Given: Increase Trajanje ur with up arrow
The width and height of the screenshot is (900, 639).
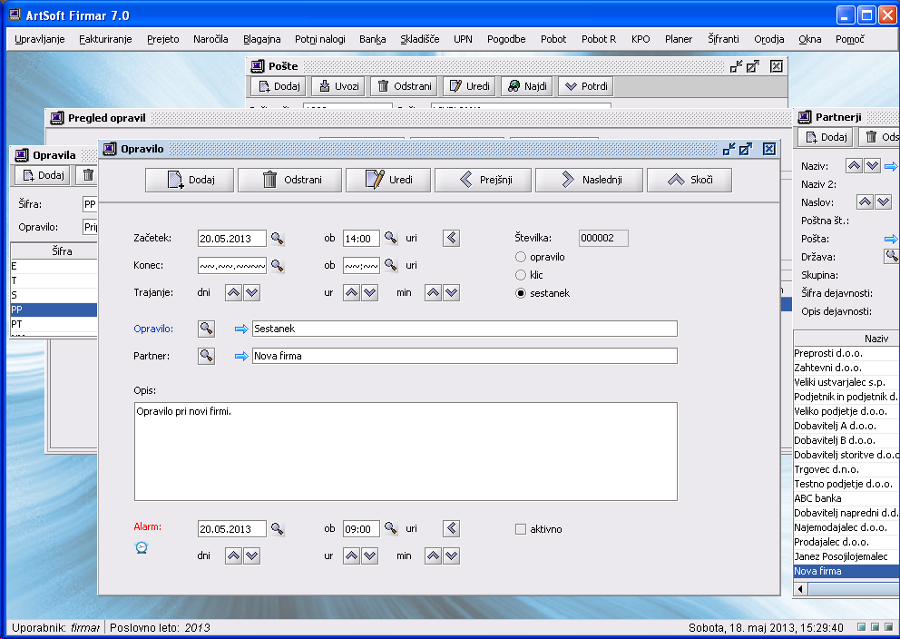Looking at the screenshot, I should 351,293.
